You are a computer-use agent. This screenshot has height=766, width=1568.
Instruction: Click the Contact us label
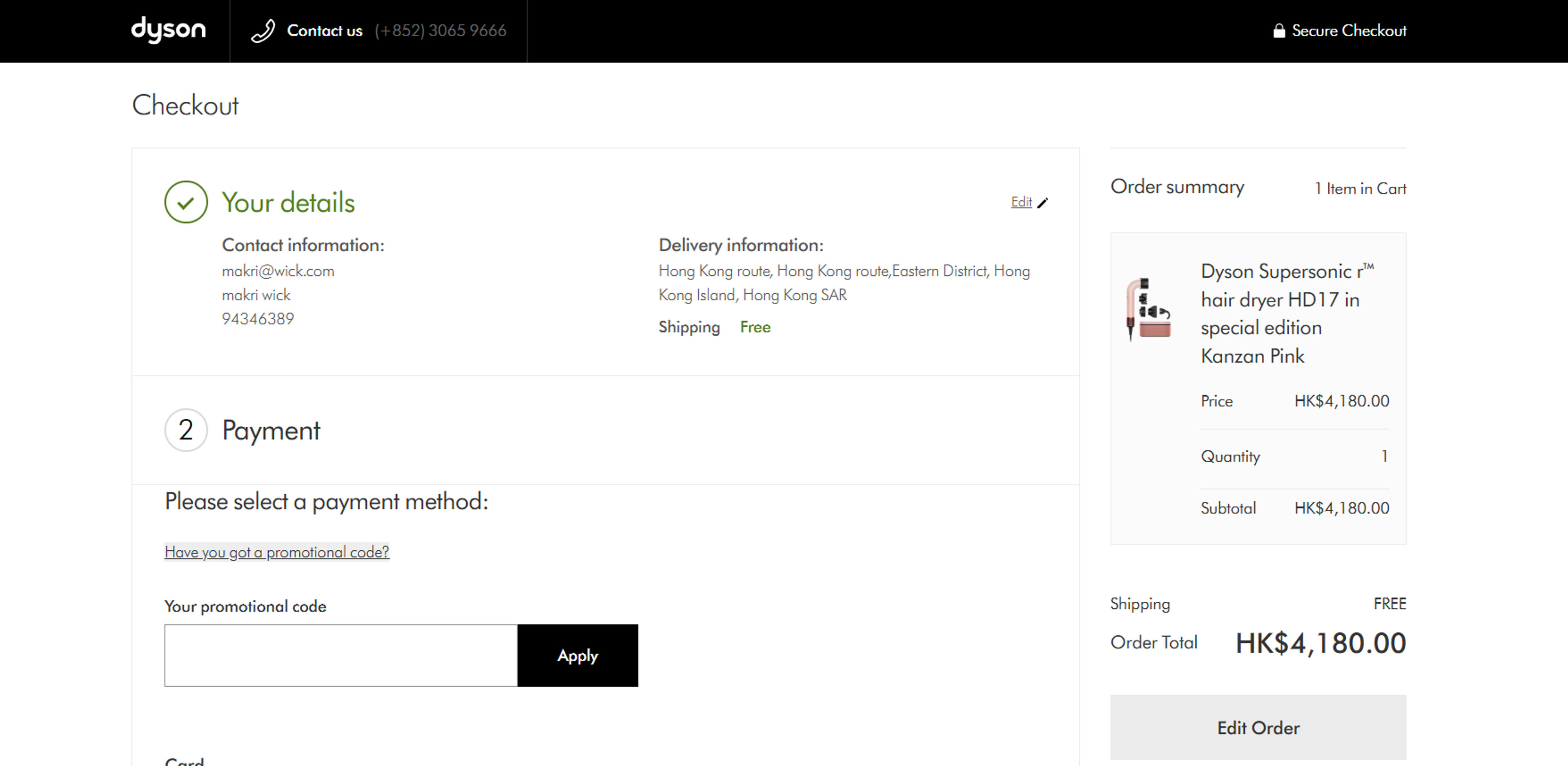(325, 31)
